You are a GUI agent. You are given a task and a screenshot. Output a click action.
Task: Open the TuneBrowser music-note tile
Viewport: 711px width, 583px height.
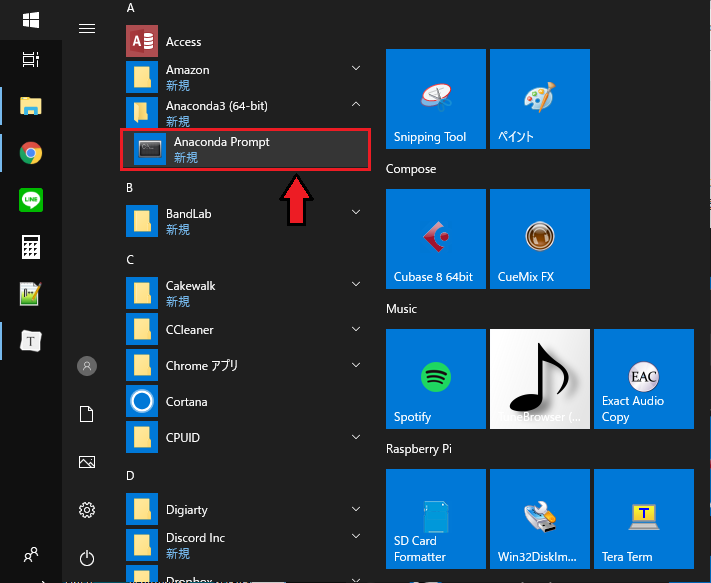pyautogui.click(x=540, y=379)
